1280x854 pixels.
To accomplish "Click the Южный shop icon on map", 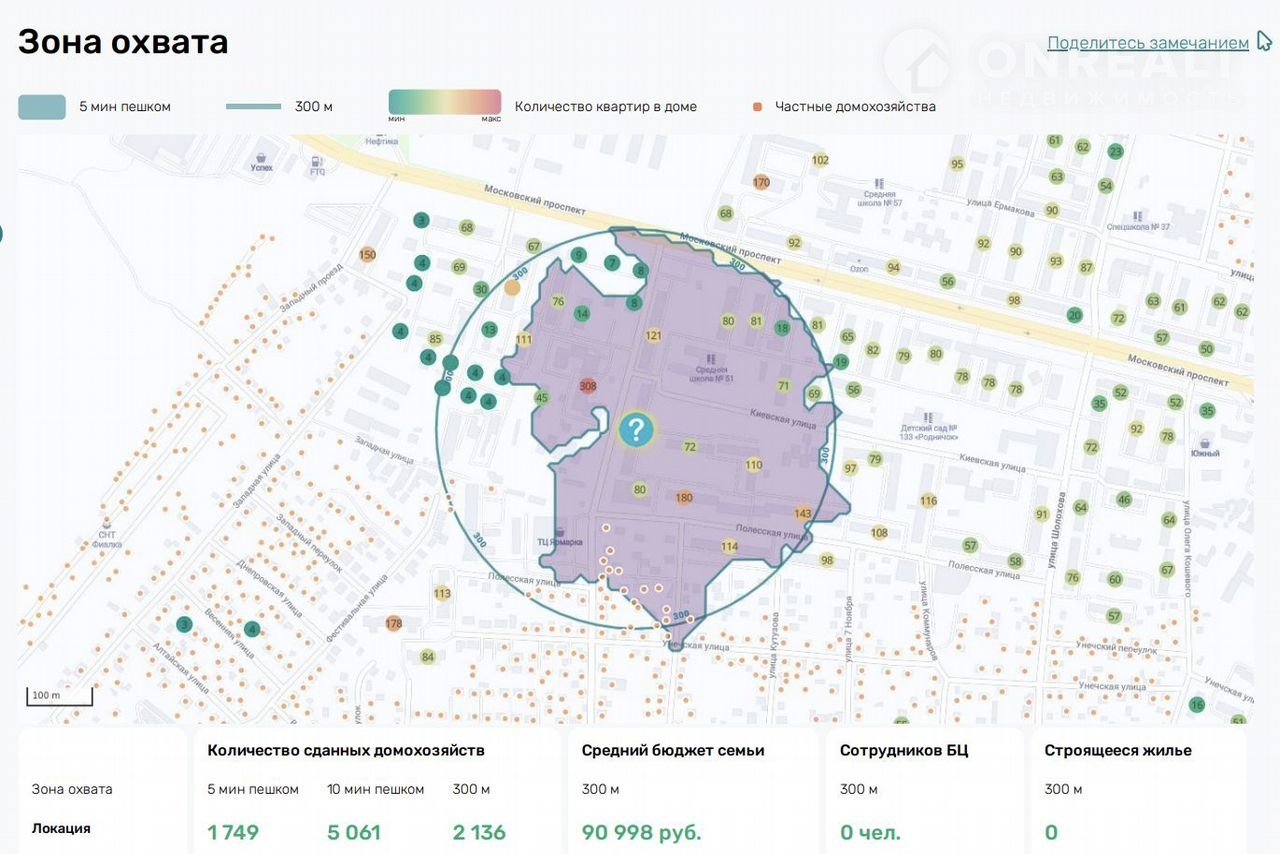I will (1206, 441).
